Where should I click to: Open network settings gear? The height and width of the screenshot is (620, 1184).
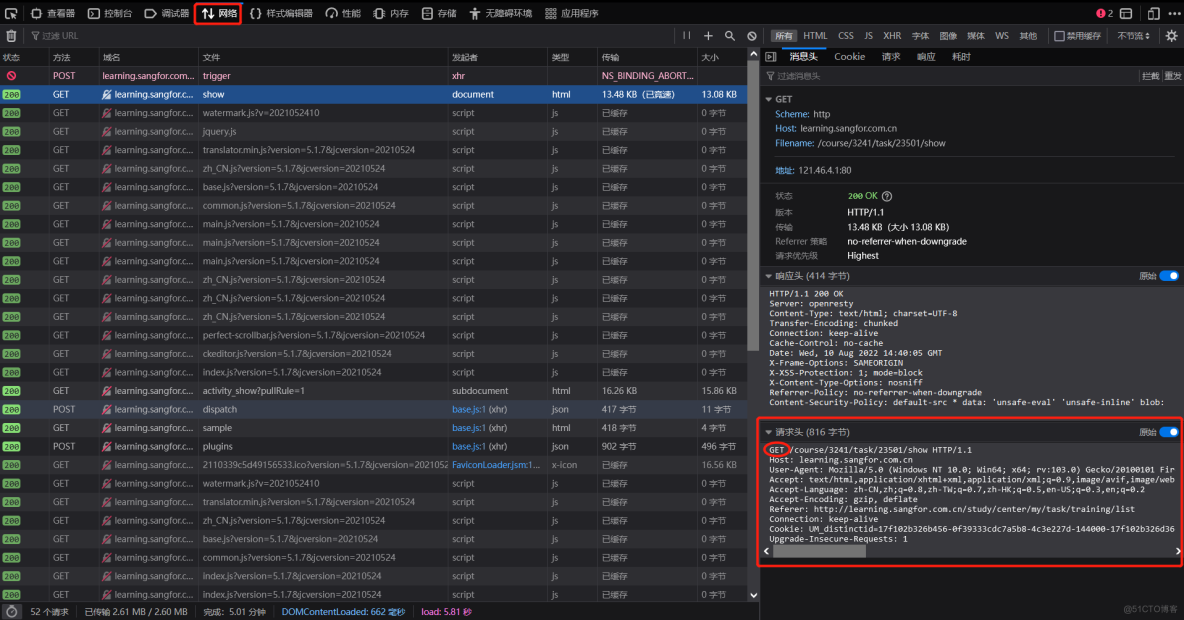pos(1171,36)
